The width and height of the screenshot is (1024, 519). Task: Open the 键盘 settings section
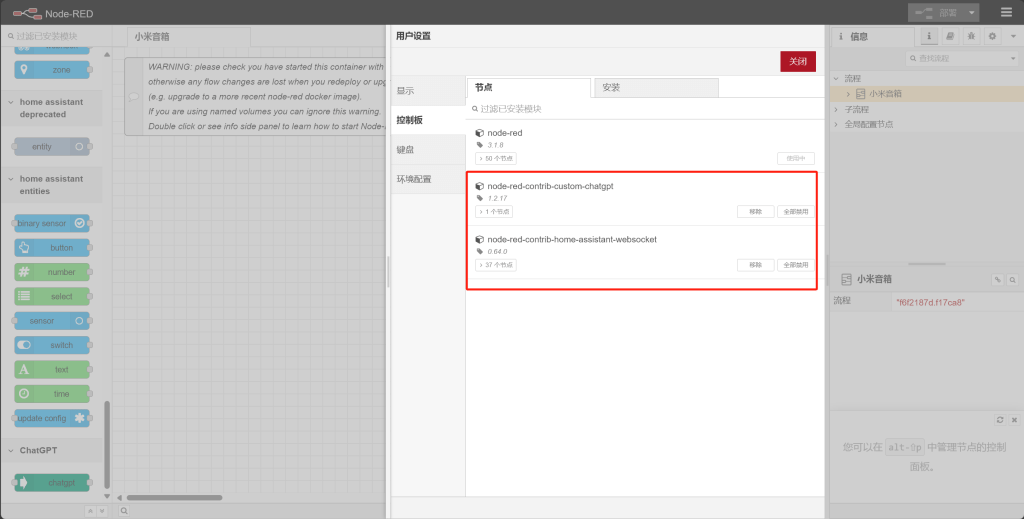tap(428, 149)
